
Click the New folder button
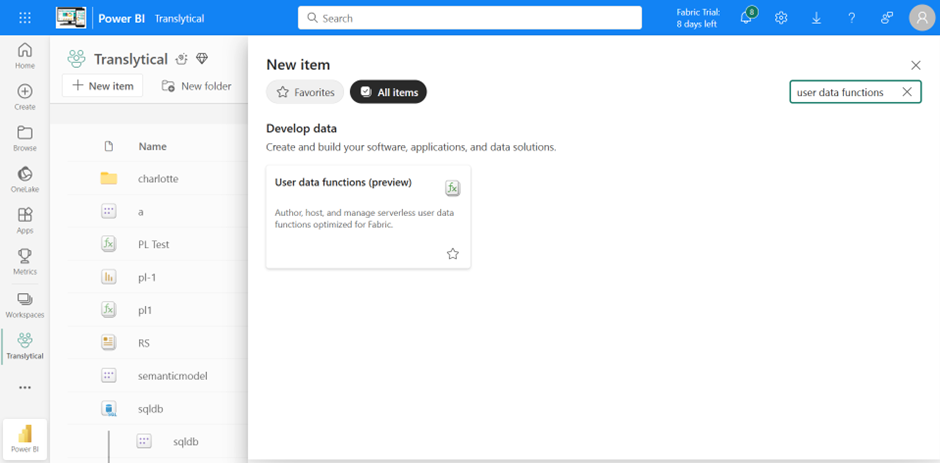[197, 86]
